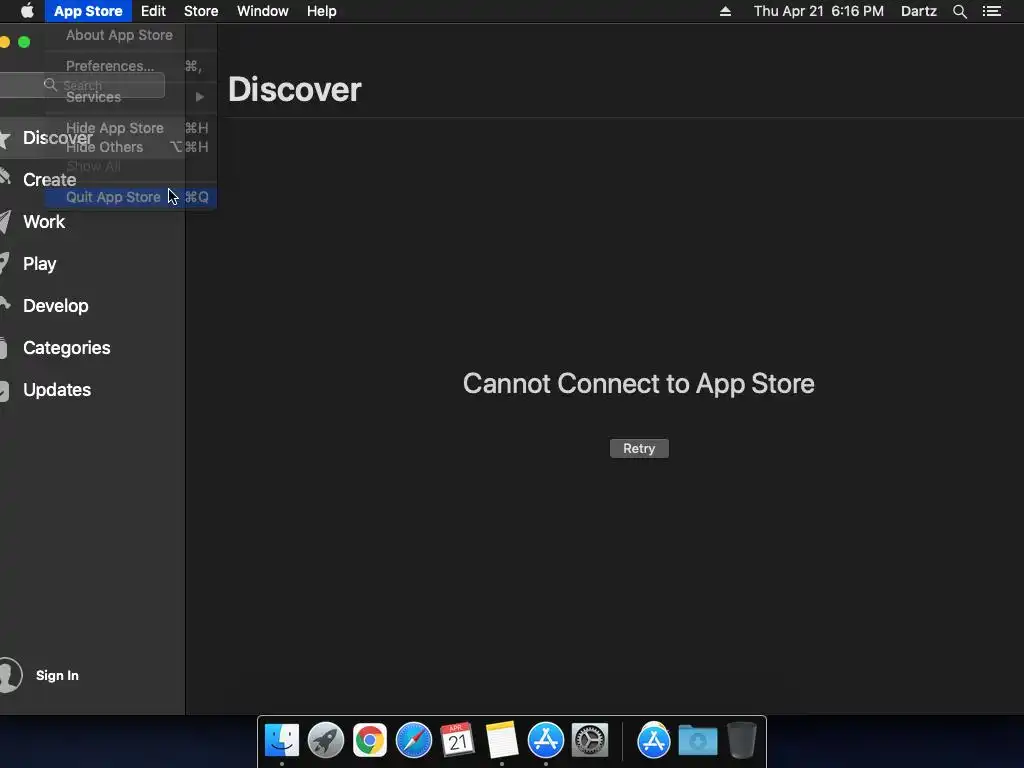Select Hide Others menu entry

131,147
